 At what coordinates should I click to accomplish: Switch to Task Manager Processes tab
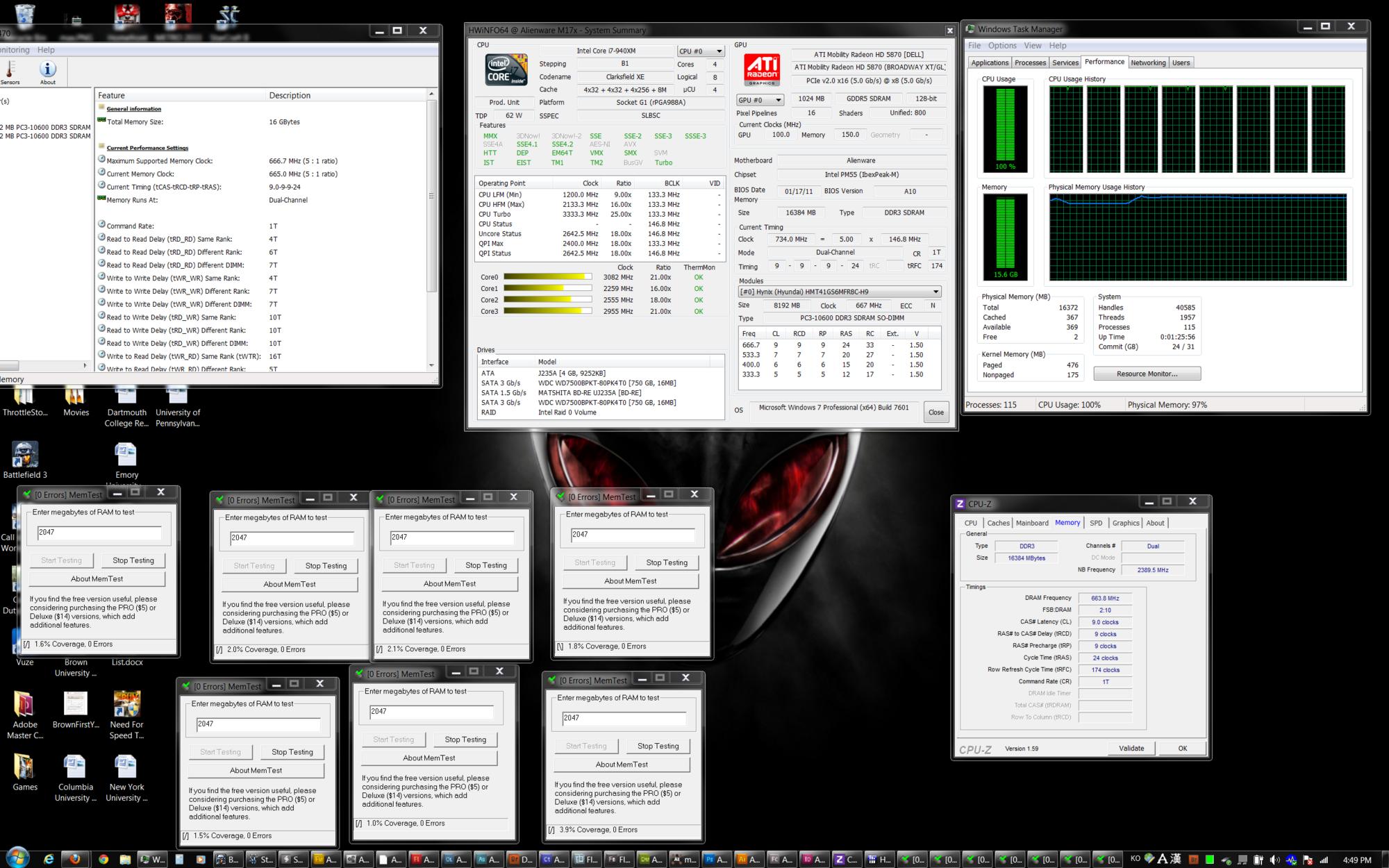click(x=1030, y=62)
